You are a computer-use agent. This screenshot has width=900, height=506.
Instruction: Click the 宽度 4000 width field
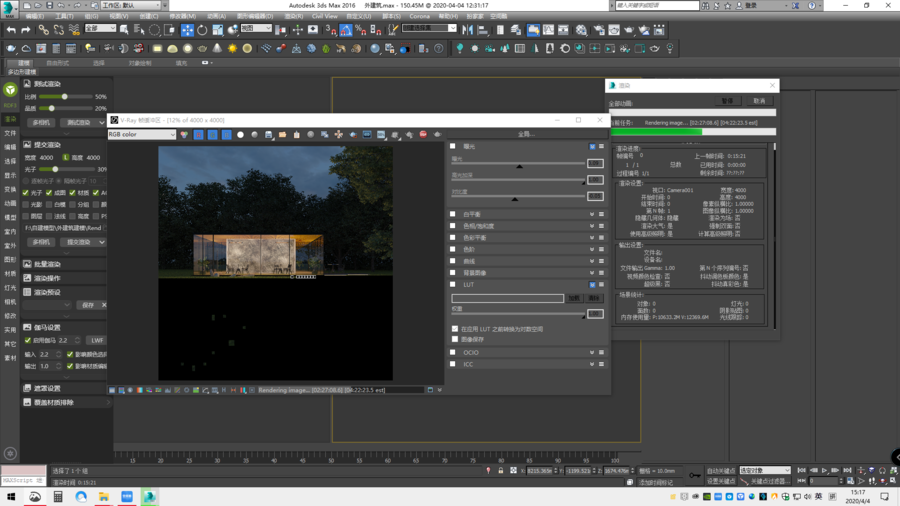pyautogui.click(x=46, y=157)
